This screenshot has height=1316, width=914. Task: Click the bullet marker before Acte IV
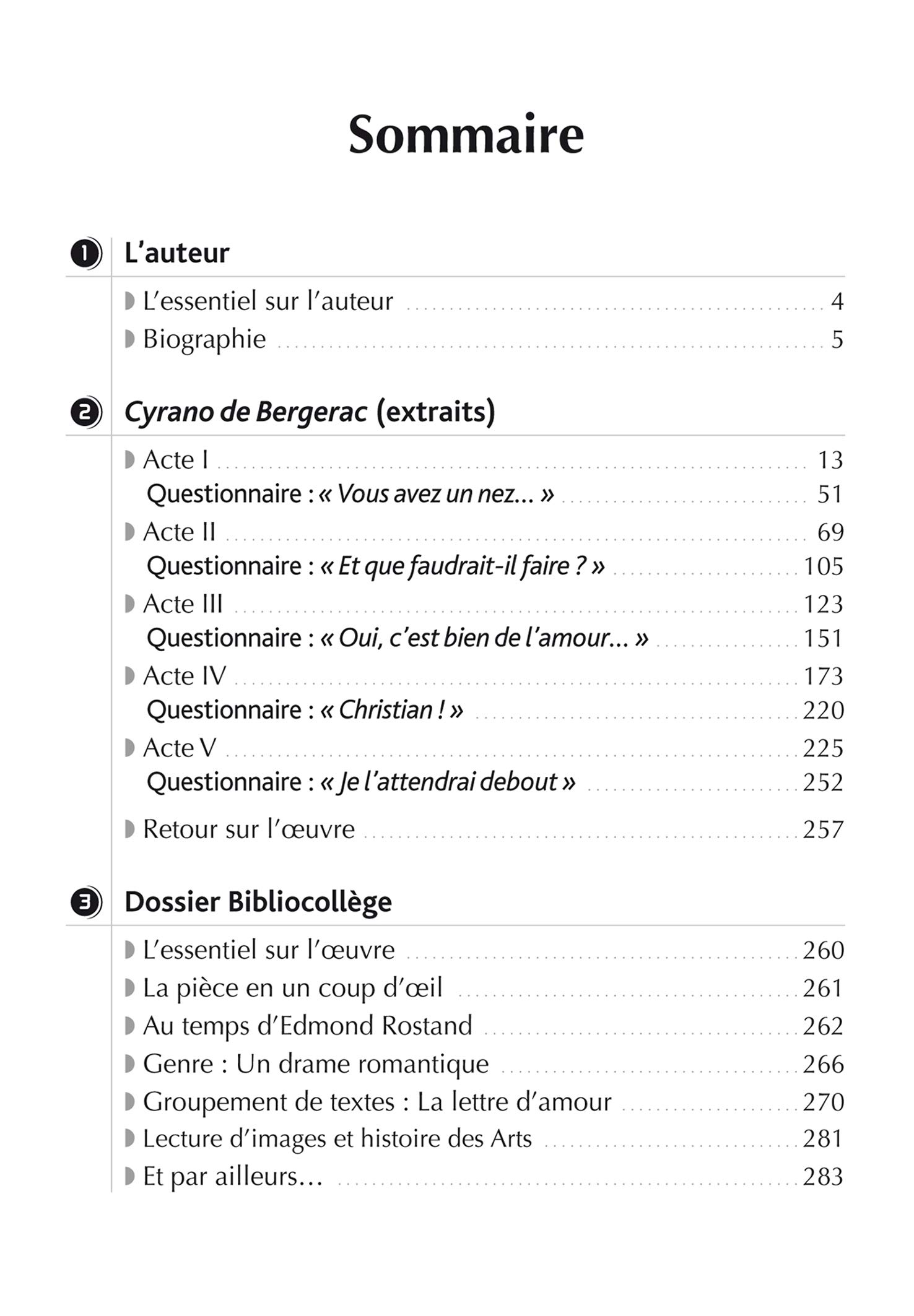point(129,676)
